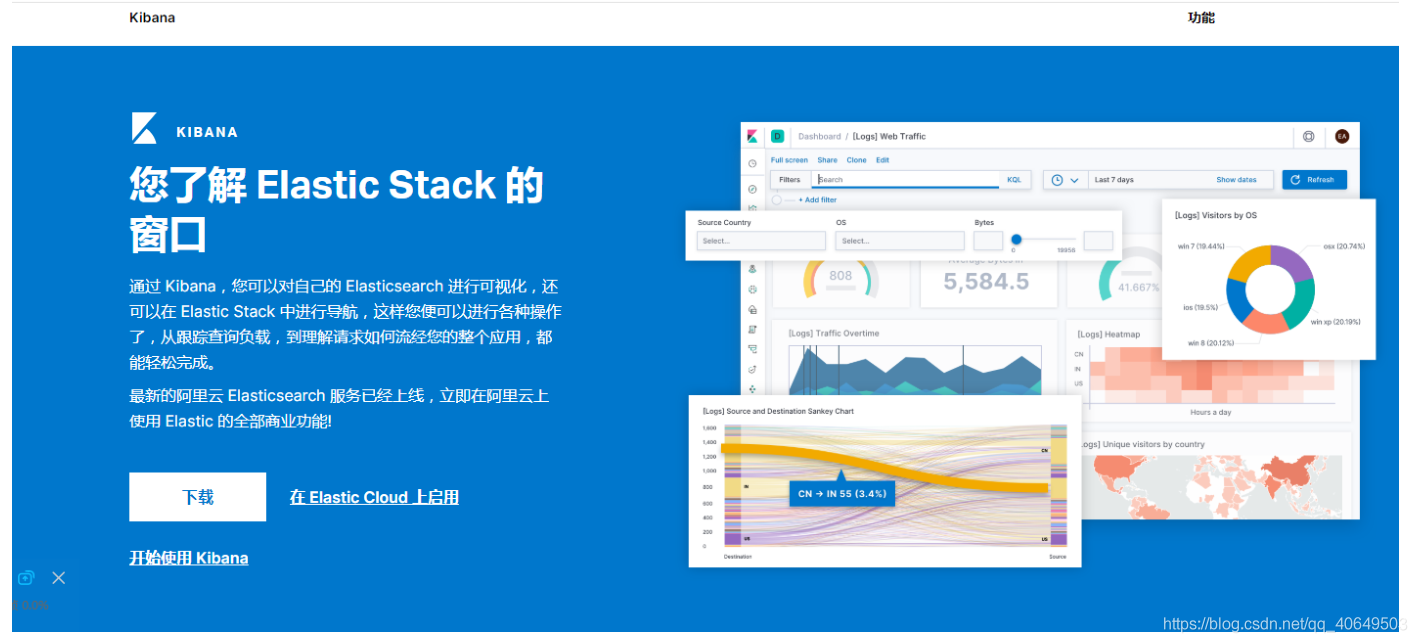Image resolution: width=1417 pixels, height=643 pixels.
Task: Open recently viewed clock icon in sidebar
Action: [752, 163]
